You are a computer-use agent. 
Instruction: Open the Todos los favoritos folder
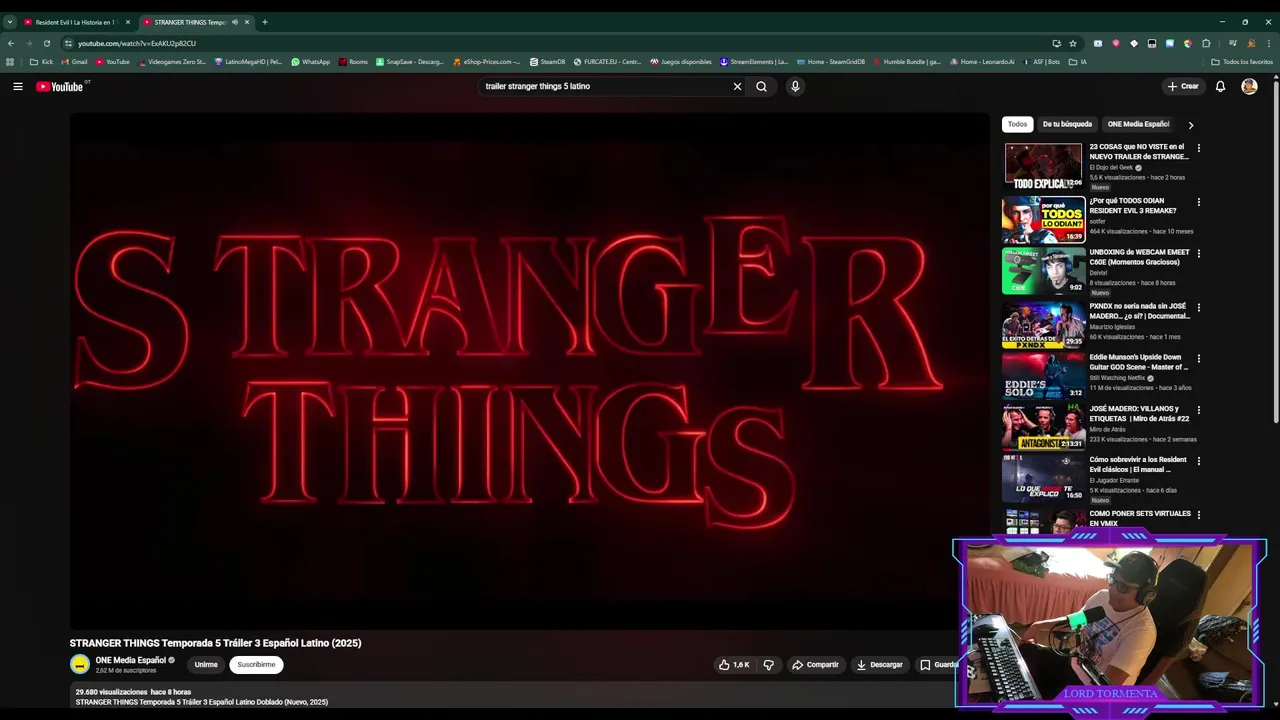click(1242, 62)
